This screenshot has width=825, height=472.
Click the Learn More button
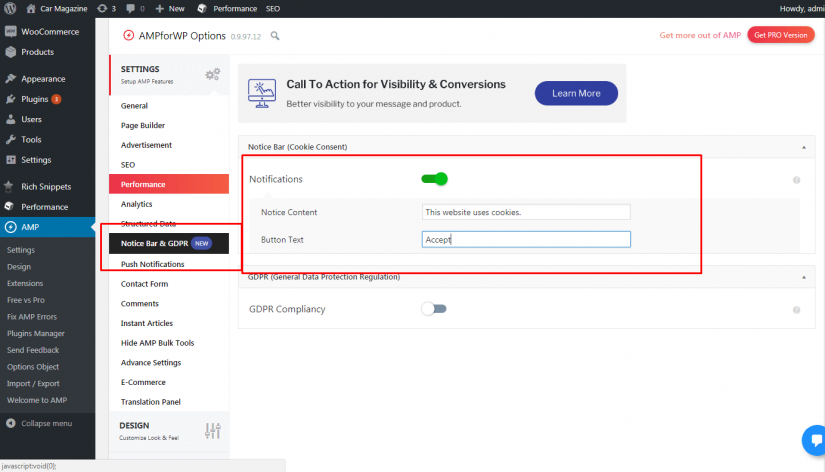pos(576,93)
